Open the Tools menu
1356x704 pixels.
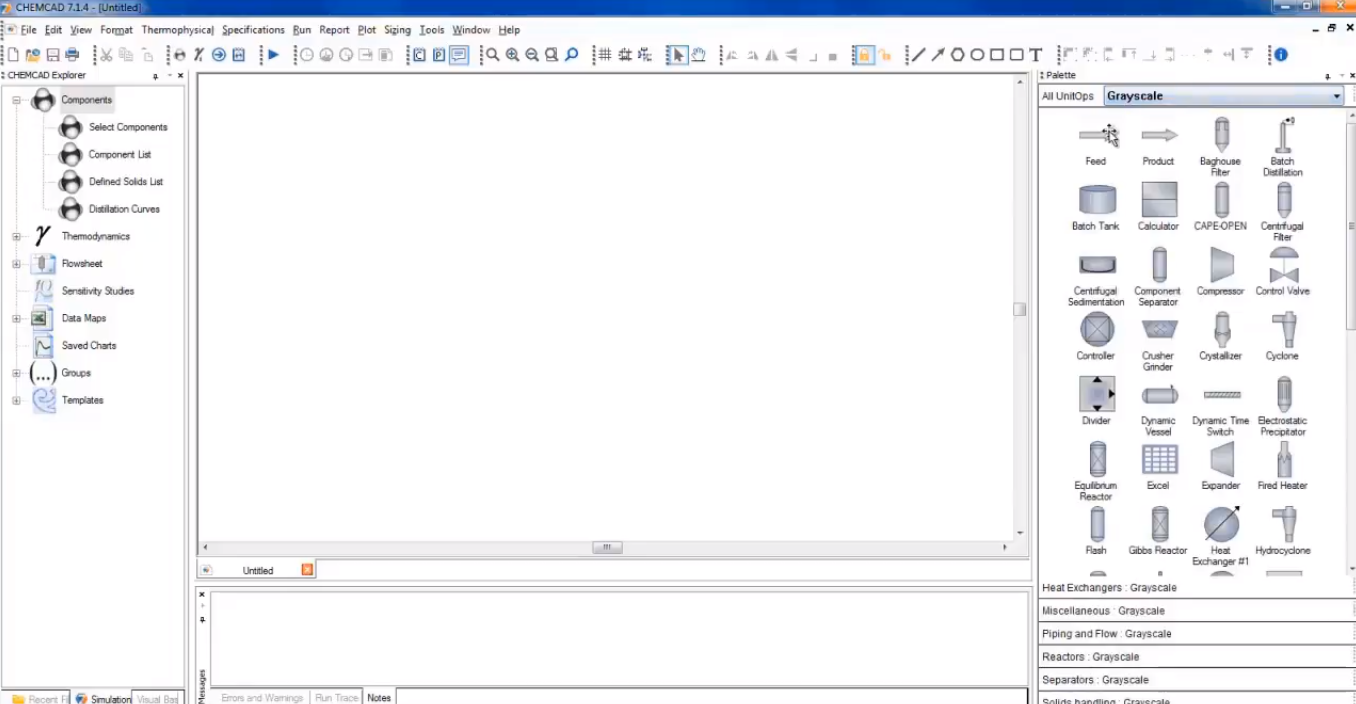click(x=432, y=30)
